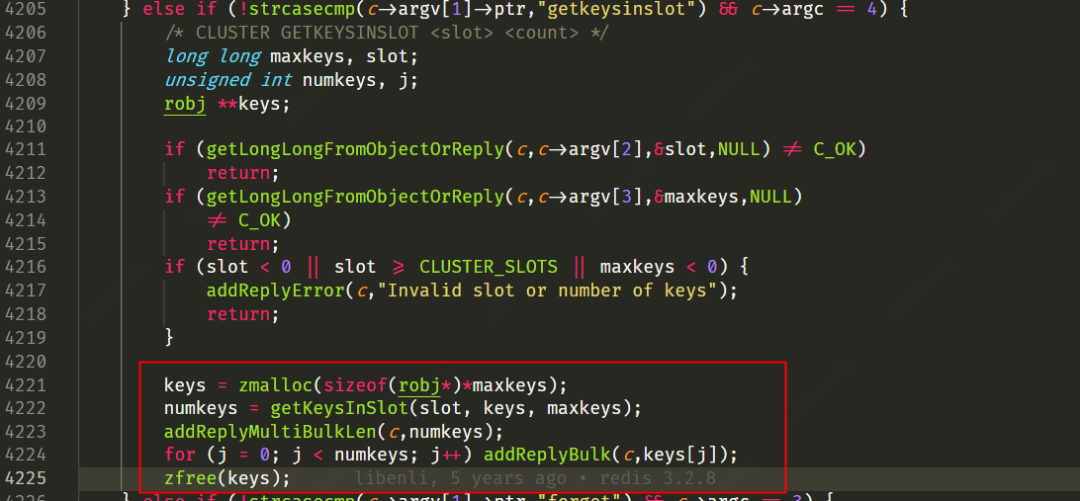
Task: Click C_OK on line 4214
Action: [x=260, y=221]
